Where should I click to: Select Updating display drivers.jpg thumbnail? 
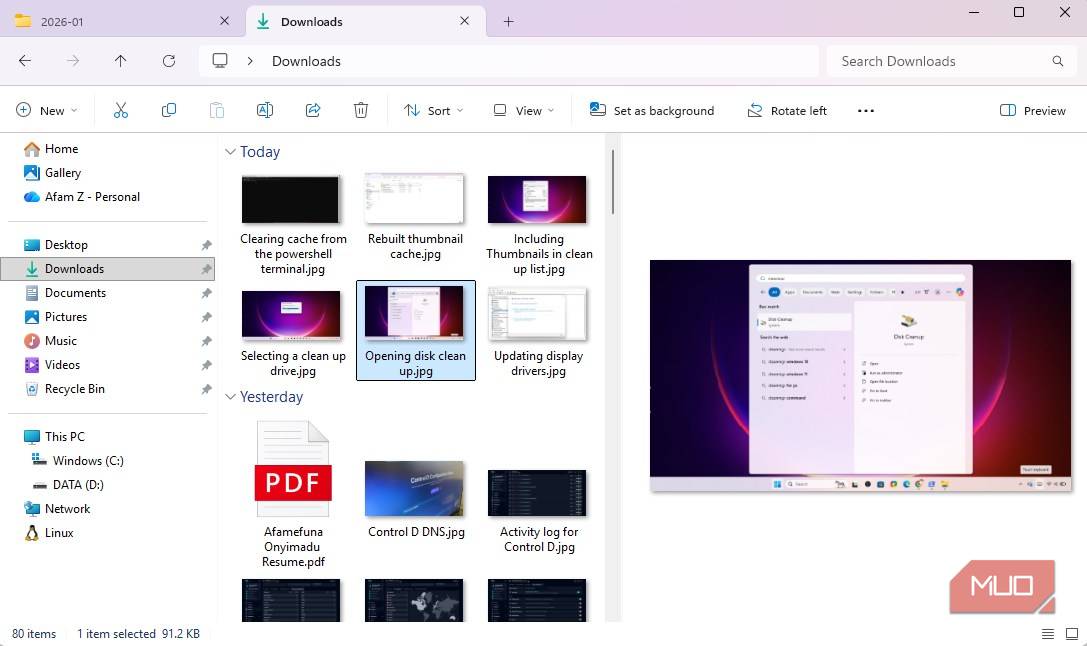point(538,315)
